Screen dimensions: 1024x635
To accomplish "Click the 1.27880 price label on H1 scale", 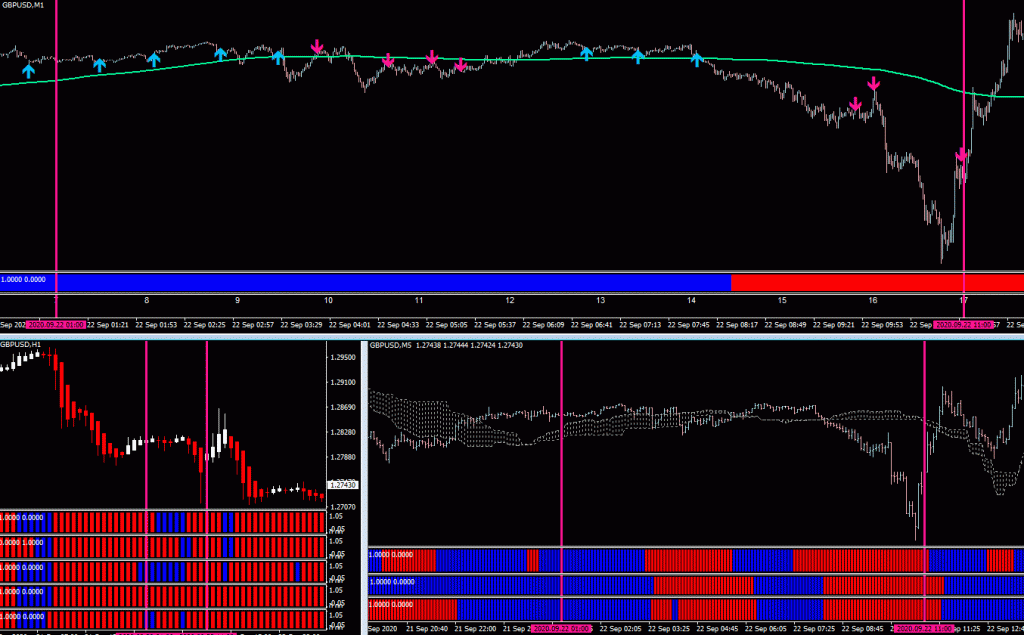I will coord(343,457).
